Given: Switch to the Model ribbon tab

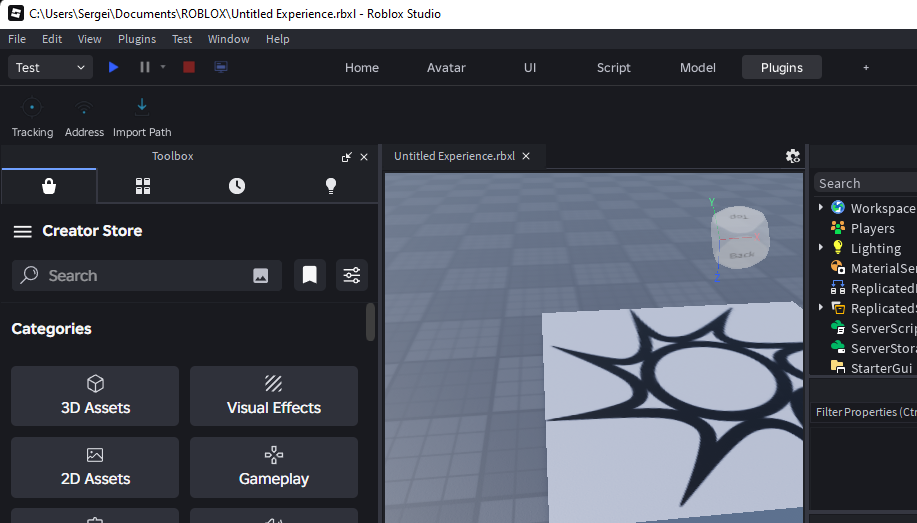Looking at the screenshot, I should point(698,67).
